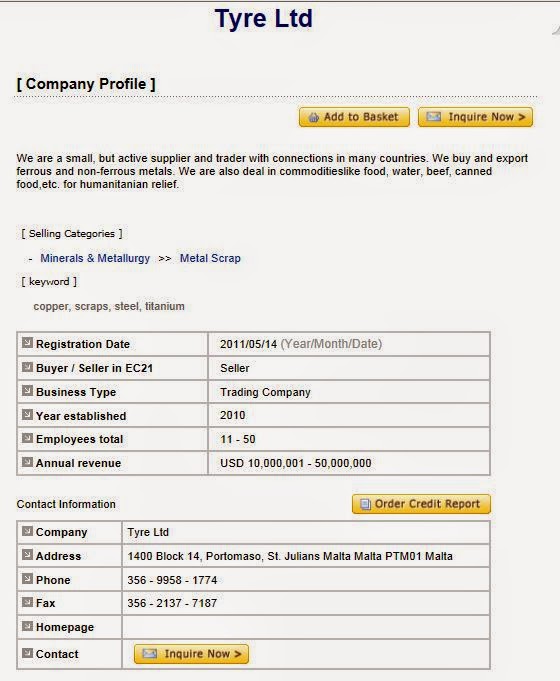The image size is (560, 681).
Task: Click the envelope icon on top Inquire Now
Action: [433, 116]
